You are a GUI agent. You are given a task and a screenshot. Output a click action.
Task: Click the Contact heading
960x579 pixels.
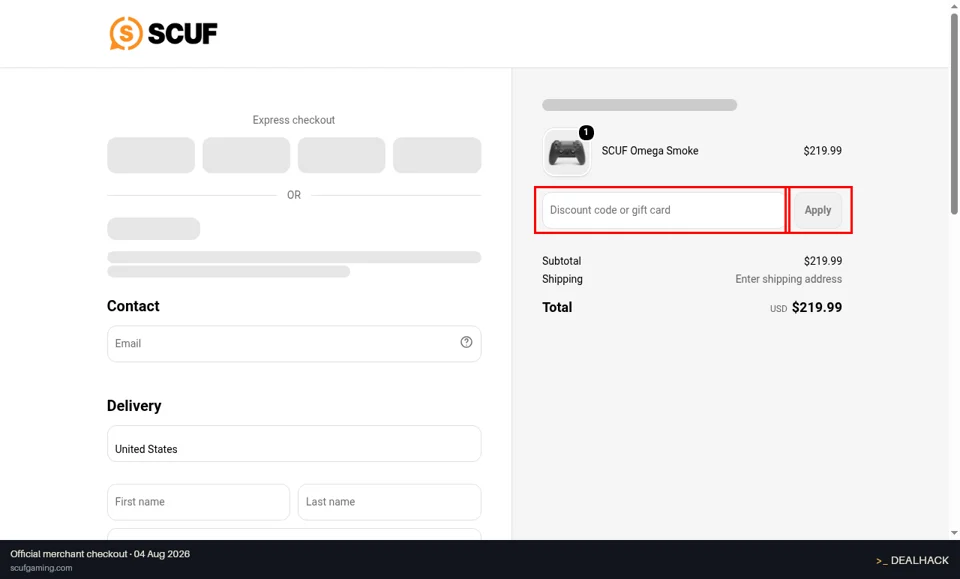(x=133, y=306)
